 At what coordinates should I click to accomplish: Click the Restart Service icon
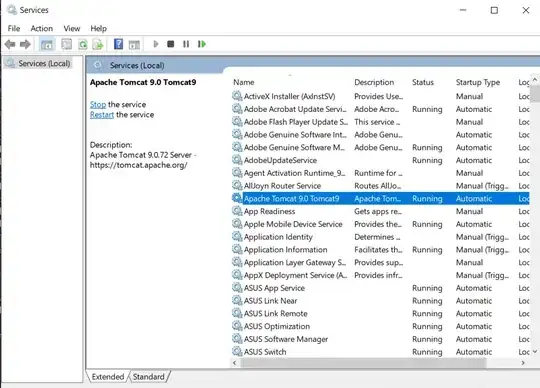point(202,44)
